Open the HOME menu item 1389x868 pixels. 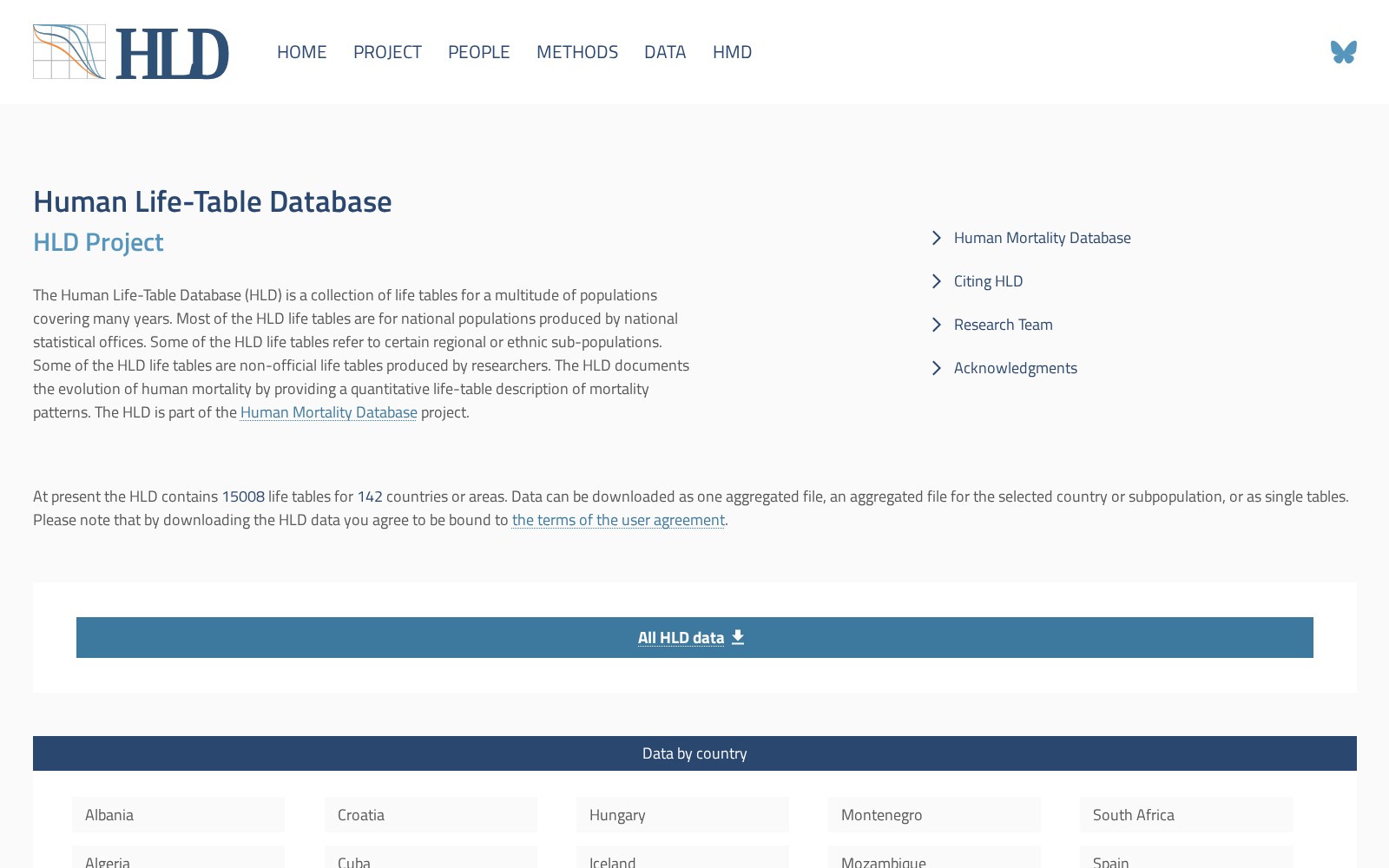coord(302,52)
